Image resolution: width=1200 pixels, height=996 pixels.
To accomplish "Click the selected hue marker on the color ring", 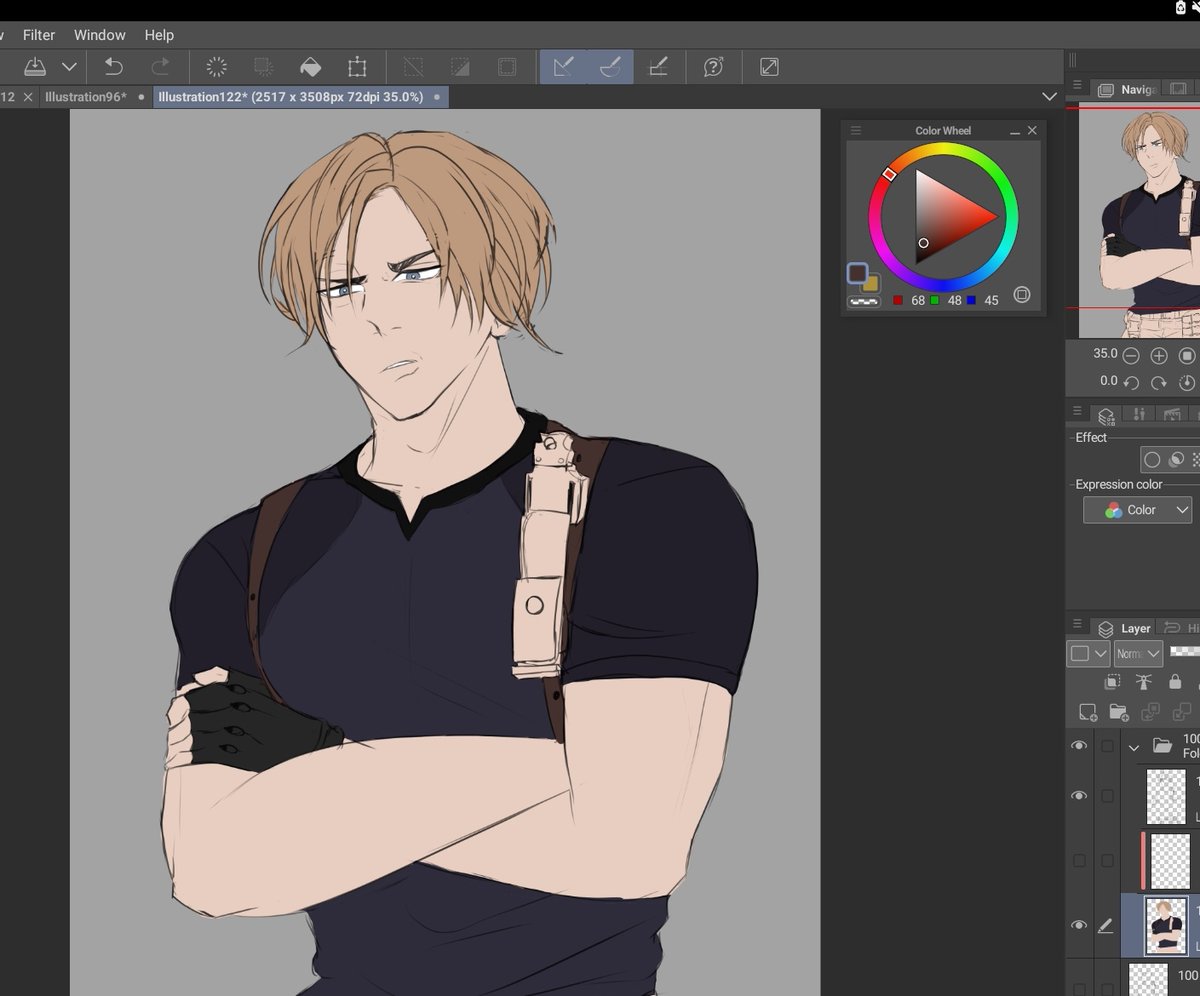I will pyautogui.click(x=889, y=174).
